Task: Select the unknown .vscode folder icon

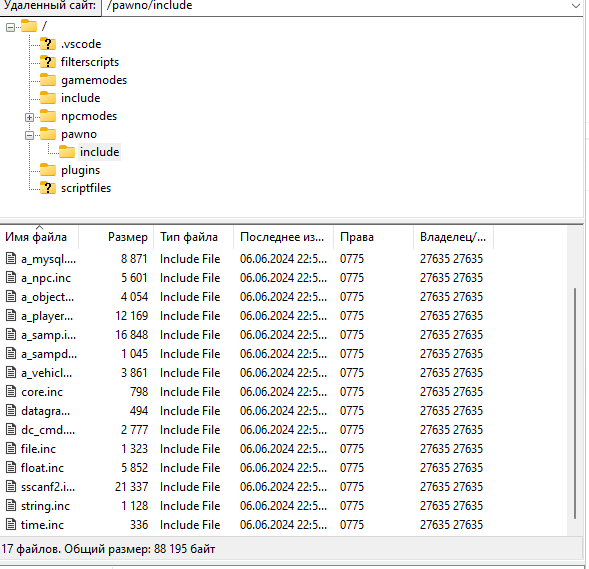Action: pyautogui.click(x=48, y=44)
